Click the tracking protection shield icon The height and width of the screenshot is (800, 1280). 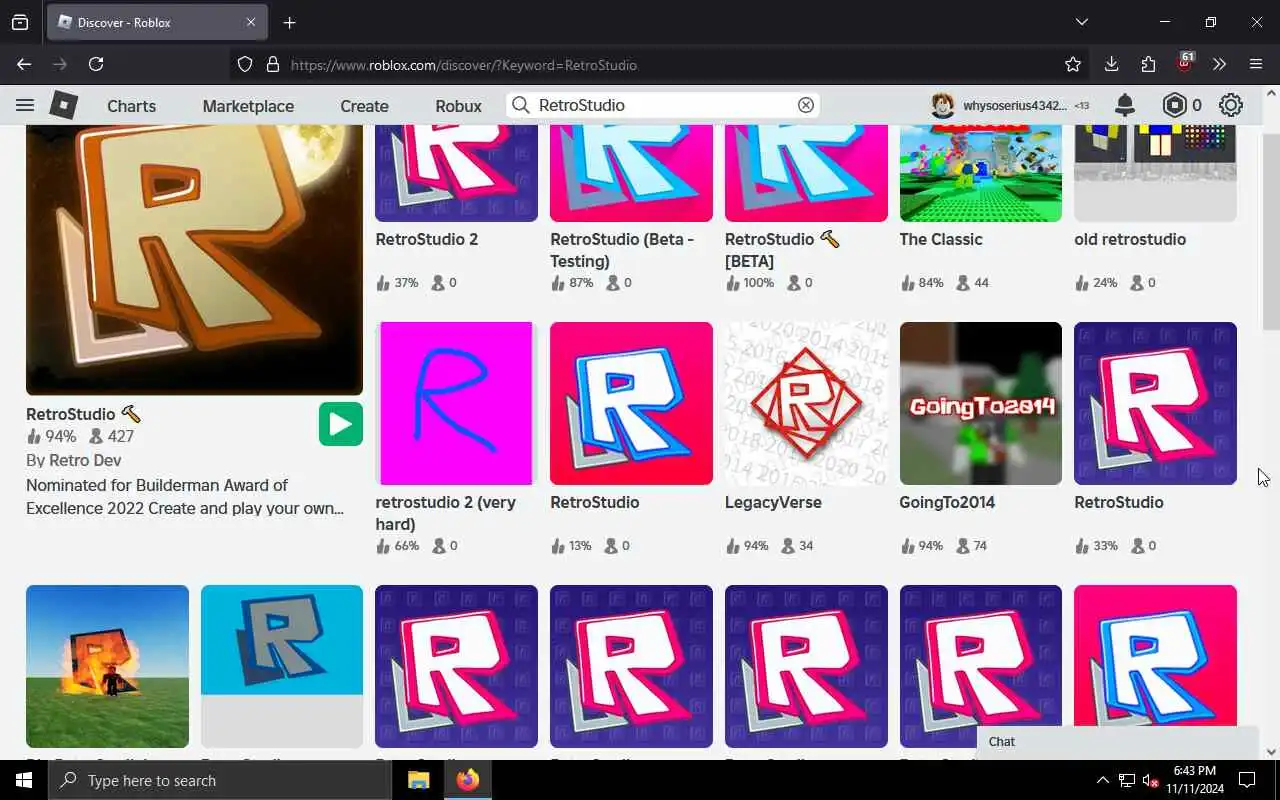coord(245,64)
